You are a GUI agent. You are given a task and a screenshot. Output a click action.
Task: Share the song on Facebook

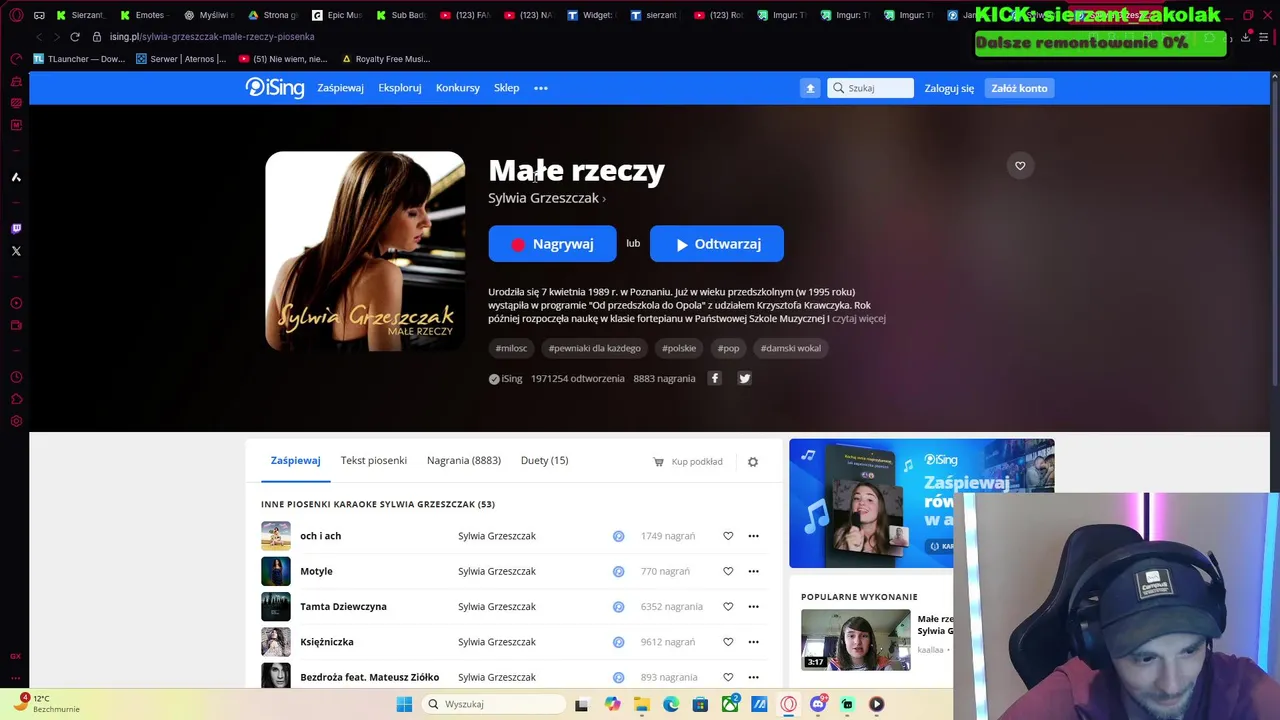click(x=714, y=378)
